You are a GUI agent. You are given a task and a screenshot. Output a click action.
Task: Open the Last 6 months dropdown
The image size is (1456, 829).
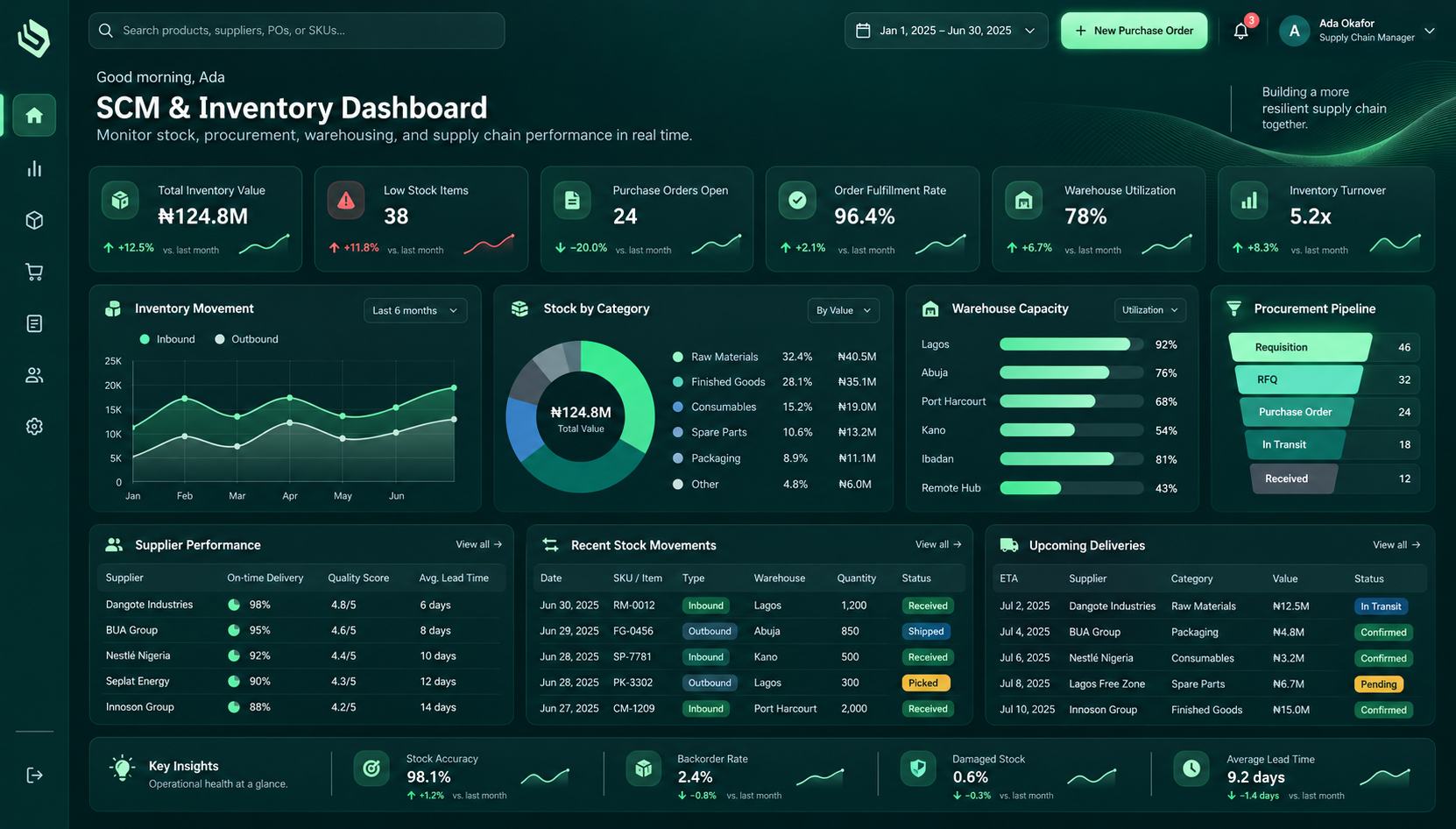pos(415,310)
